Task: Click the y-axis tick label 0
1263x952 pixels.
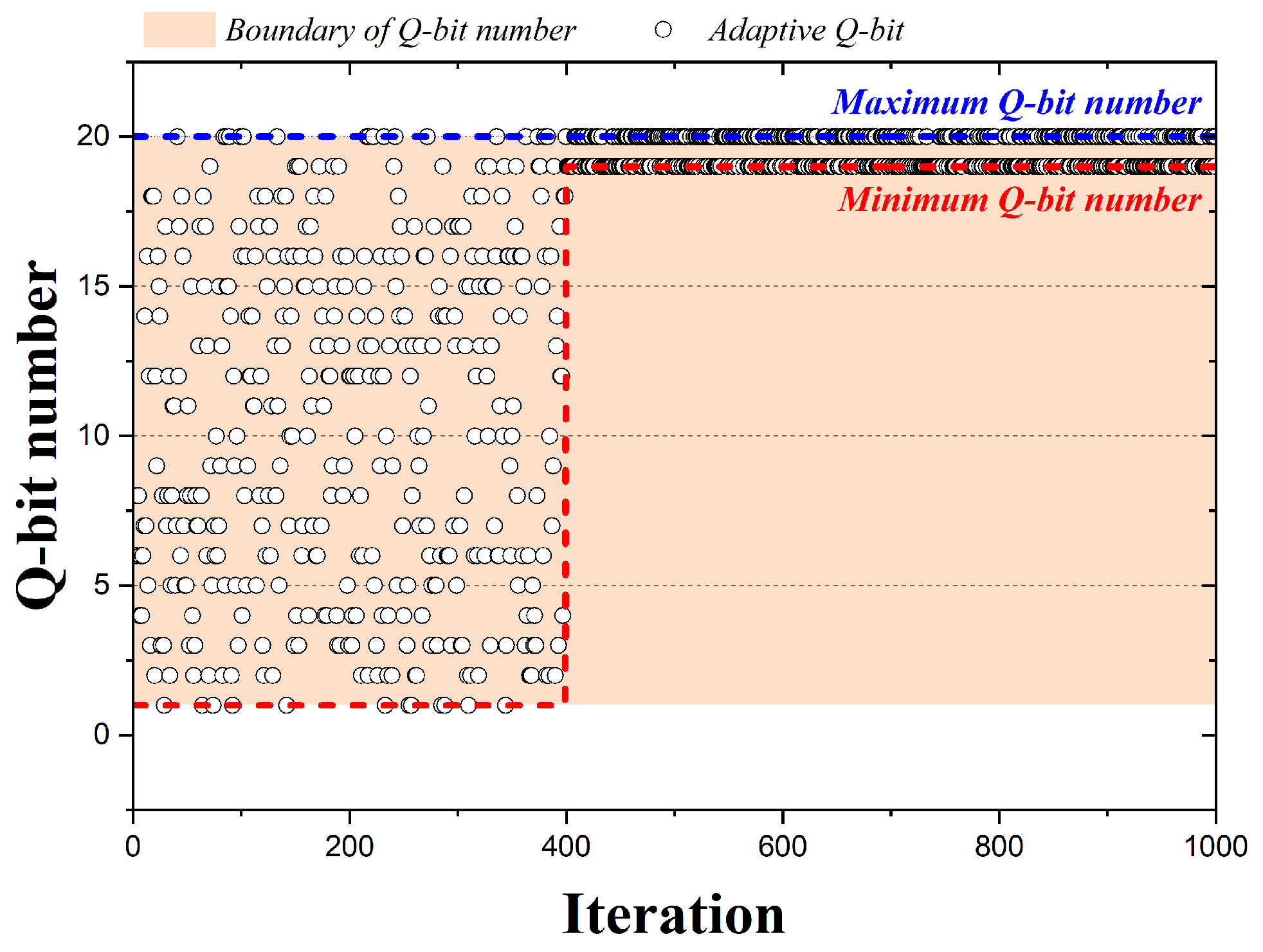Action: click(x=102, y=734)
